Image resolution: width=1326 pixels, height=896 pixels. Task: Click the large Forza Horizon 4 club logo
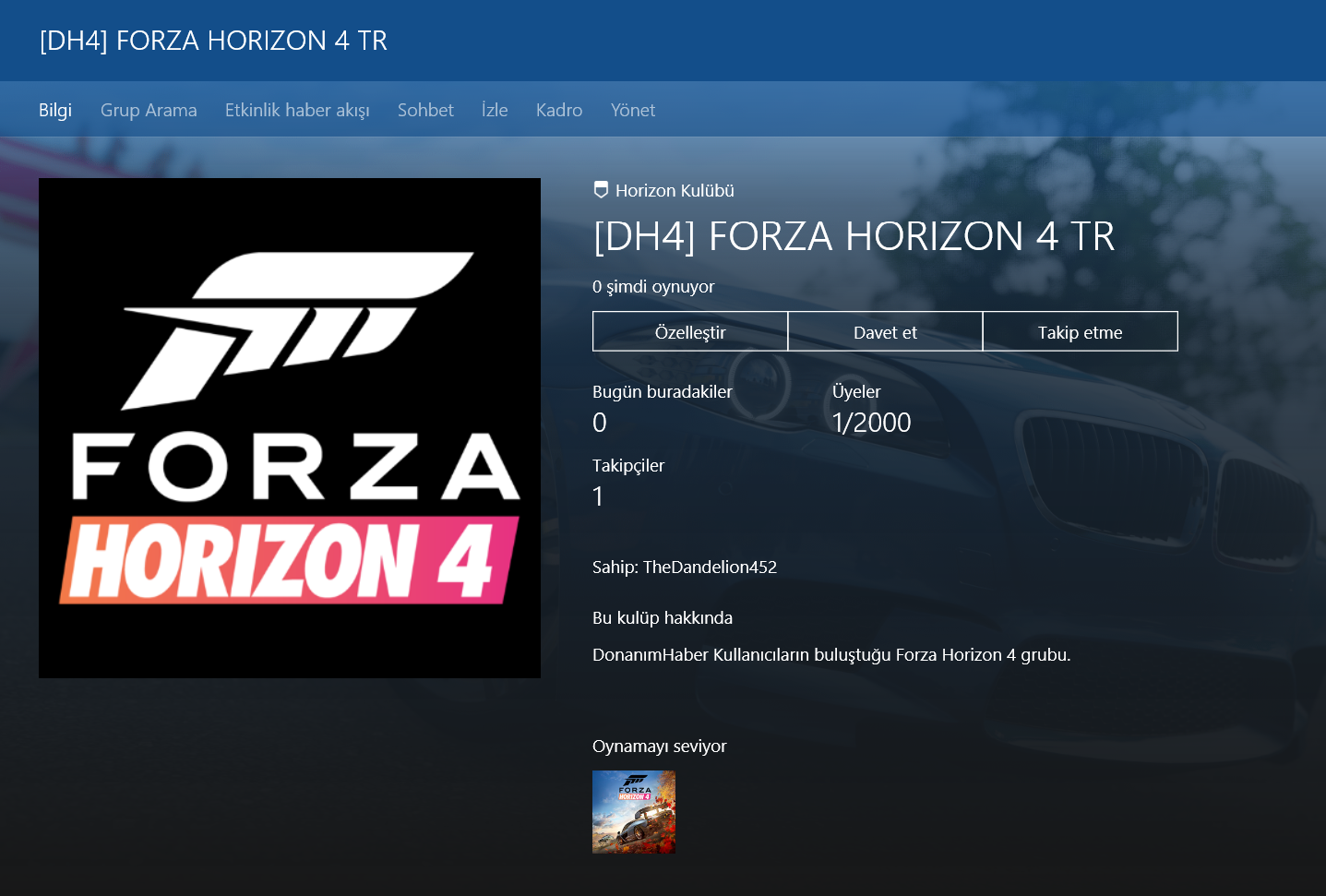pyautogui.click(x=290, y=428)
